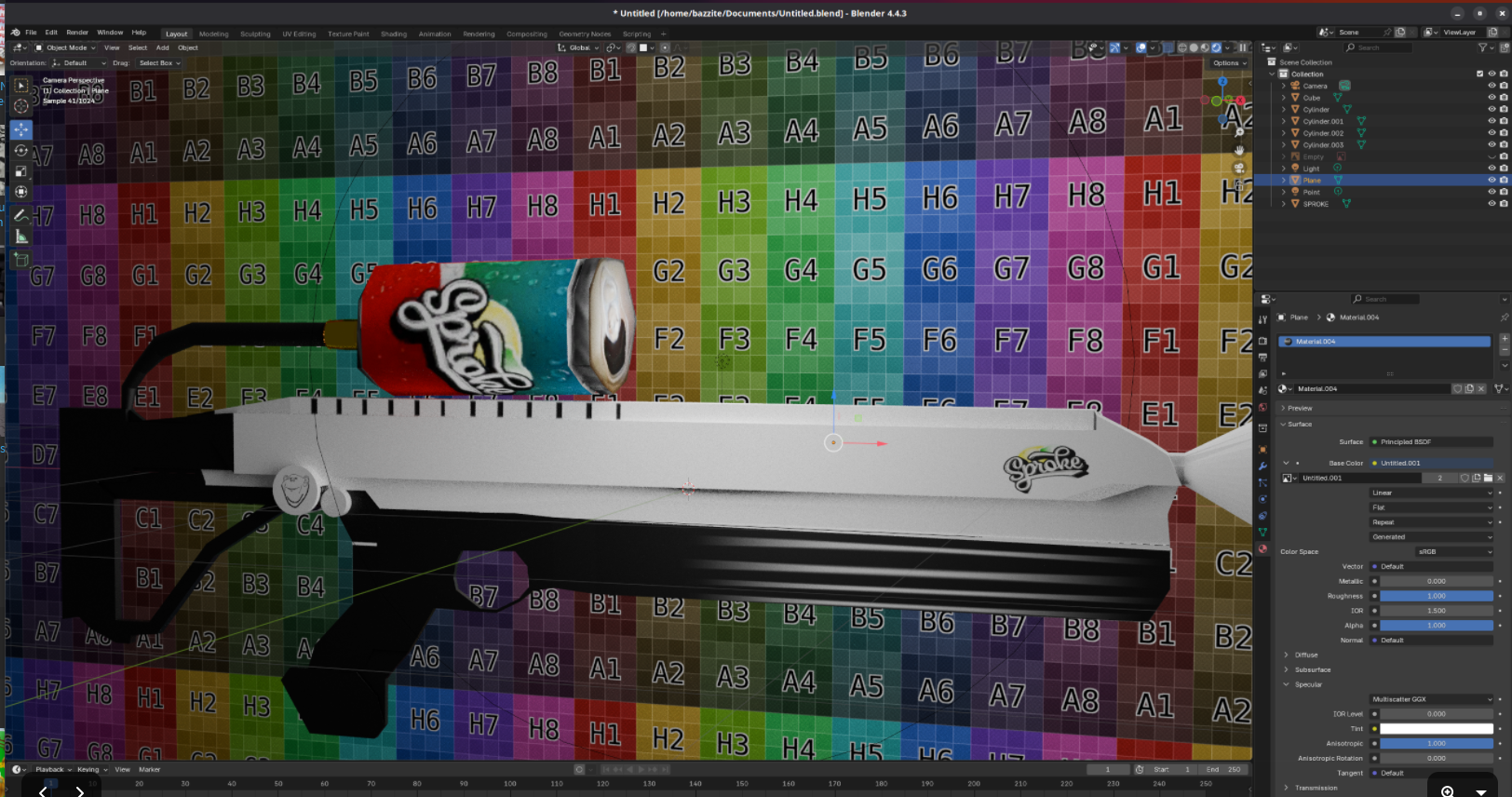Open the World properties tab
1512x797 pixels.
1262,408
